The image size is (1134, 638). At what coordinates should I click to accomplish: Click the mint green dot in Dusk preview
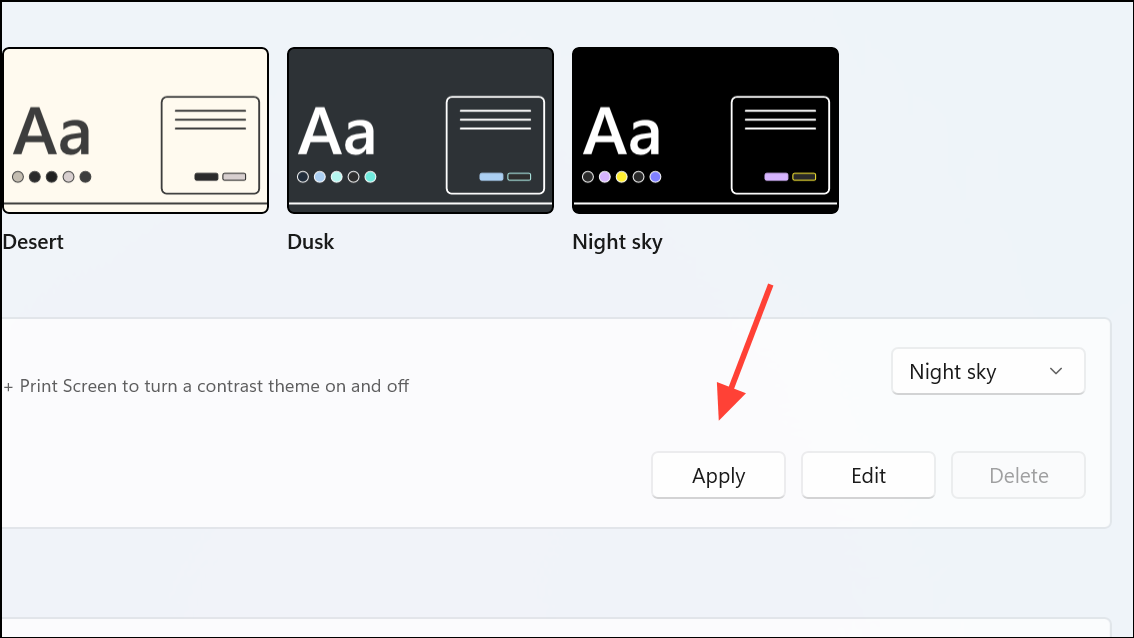(370, 176)
